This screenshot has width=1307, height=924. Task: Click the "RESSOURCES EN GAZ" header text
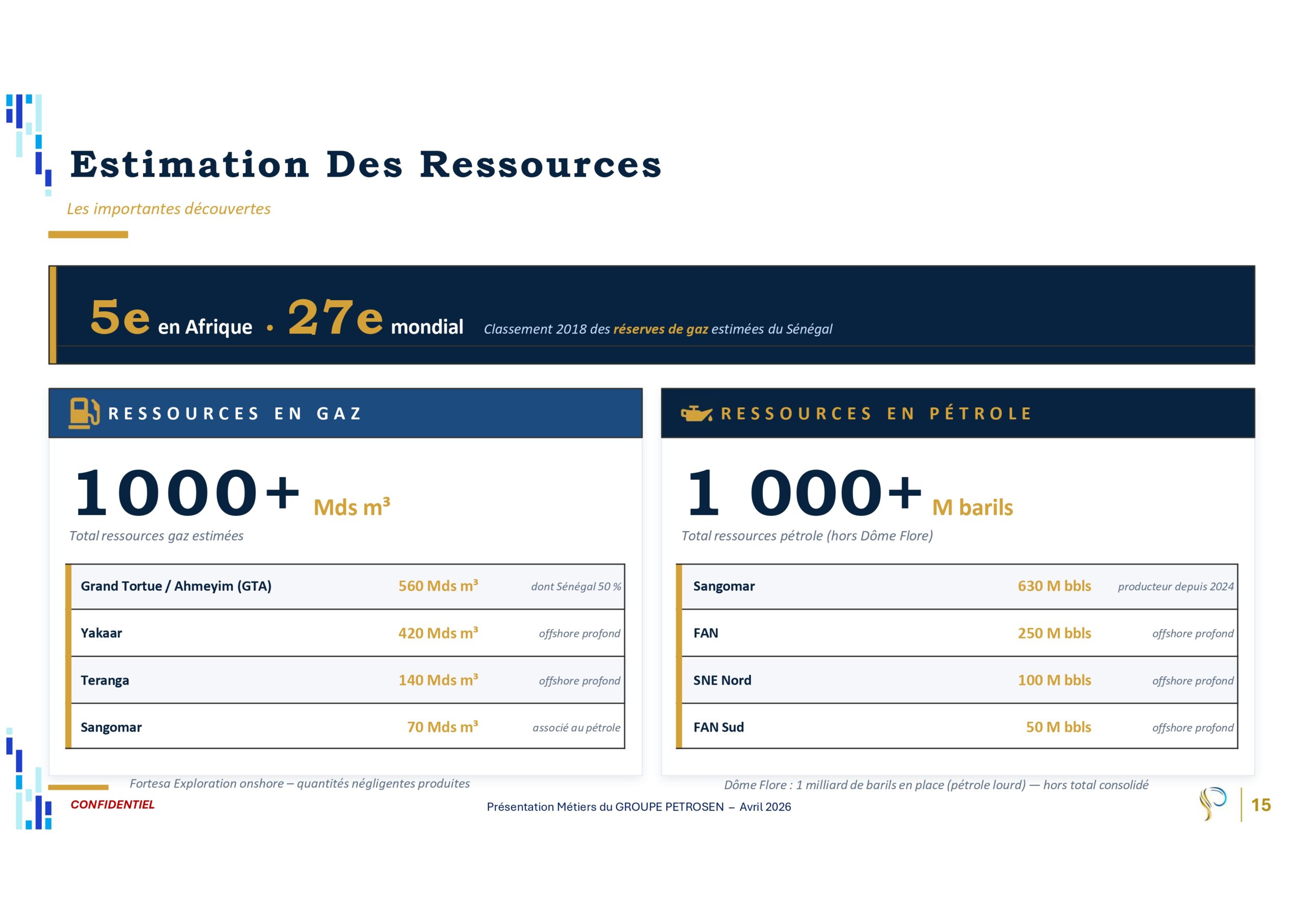(235, 414)
